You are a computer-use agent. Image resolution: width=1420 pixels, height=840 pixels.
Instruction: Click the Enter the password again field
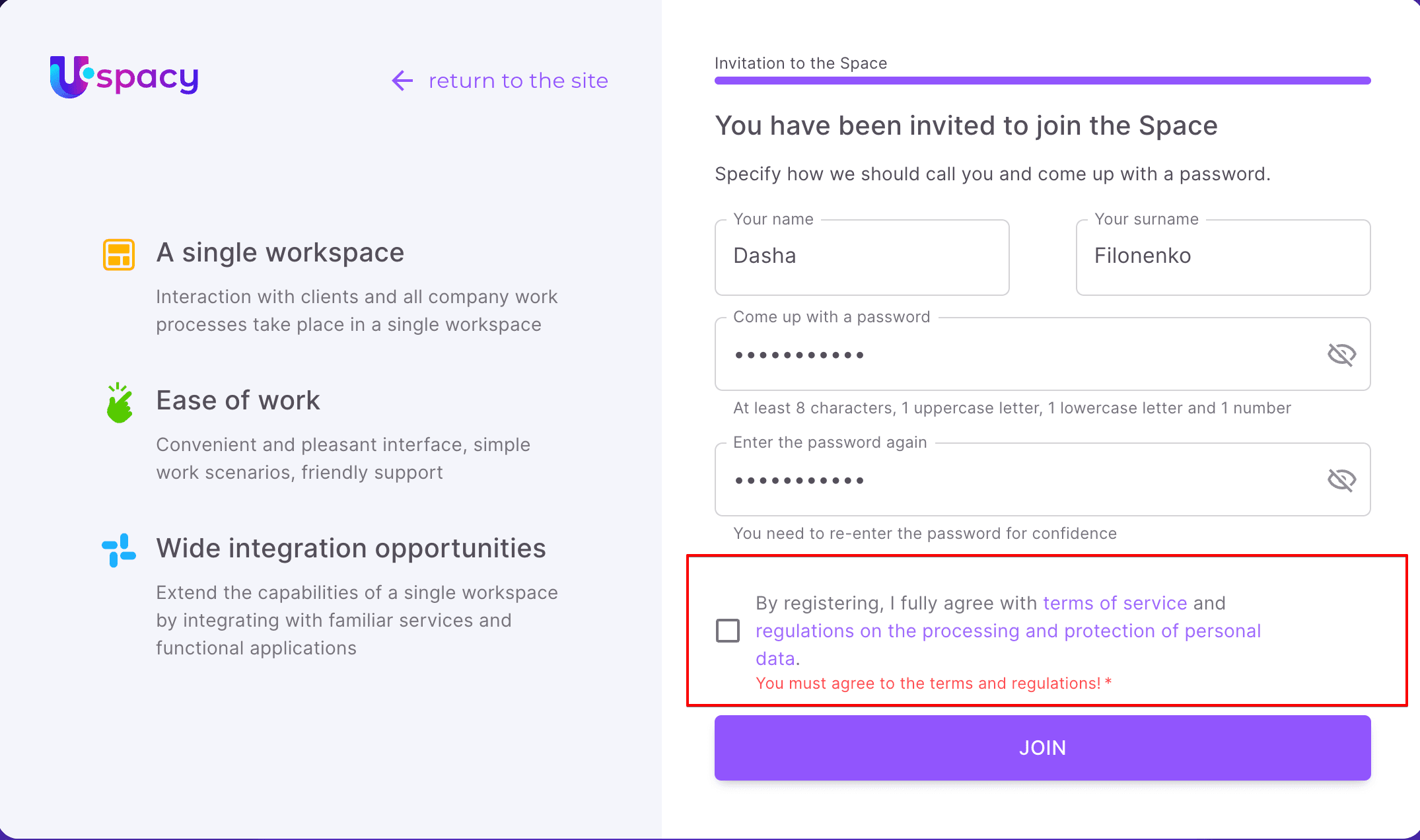(x=1017, y=480)
